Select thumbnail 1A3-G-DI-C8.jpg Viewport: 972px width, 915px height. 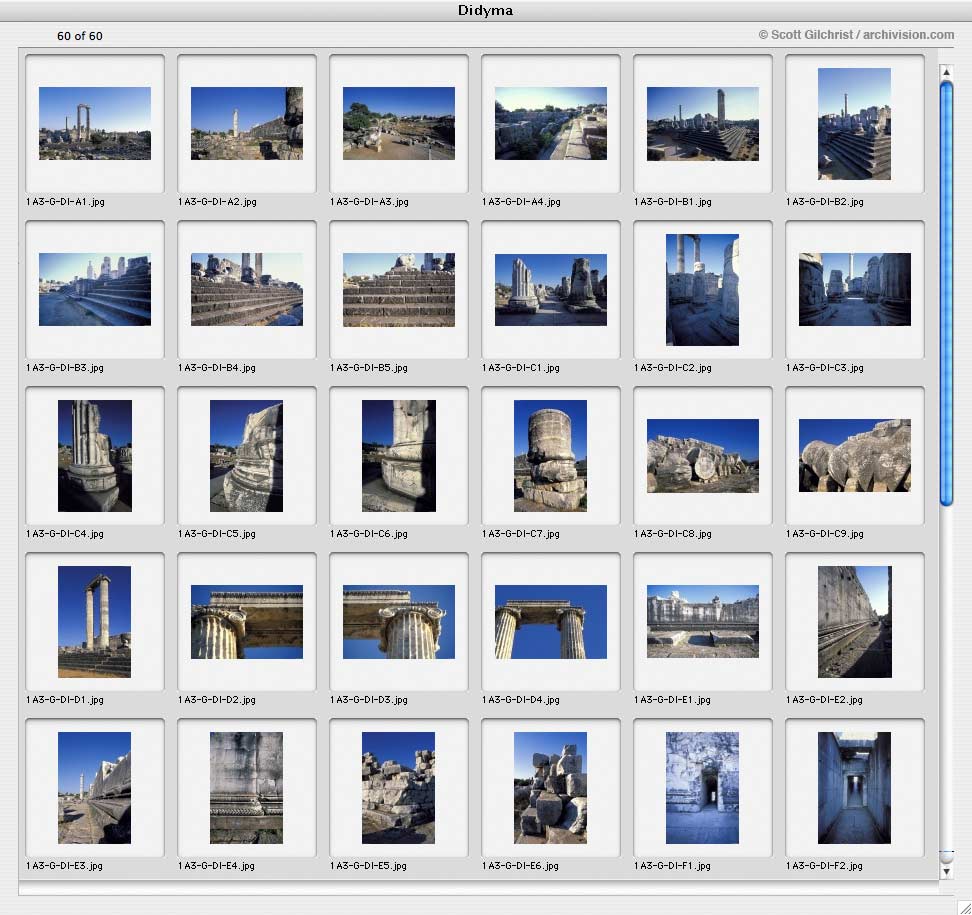pyautogui.click(x=702, y=456)
